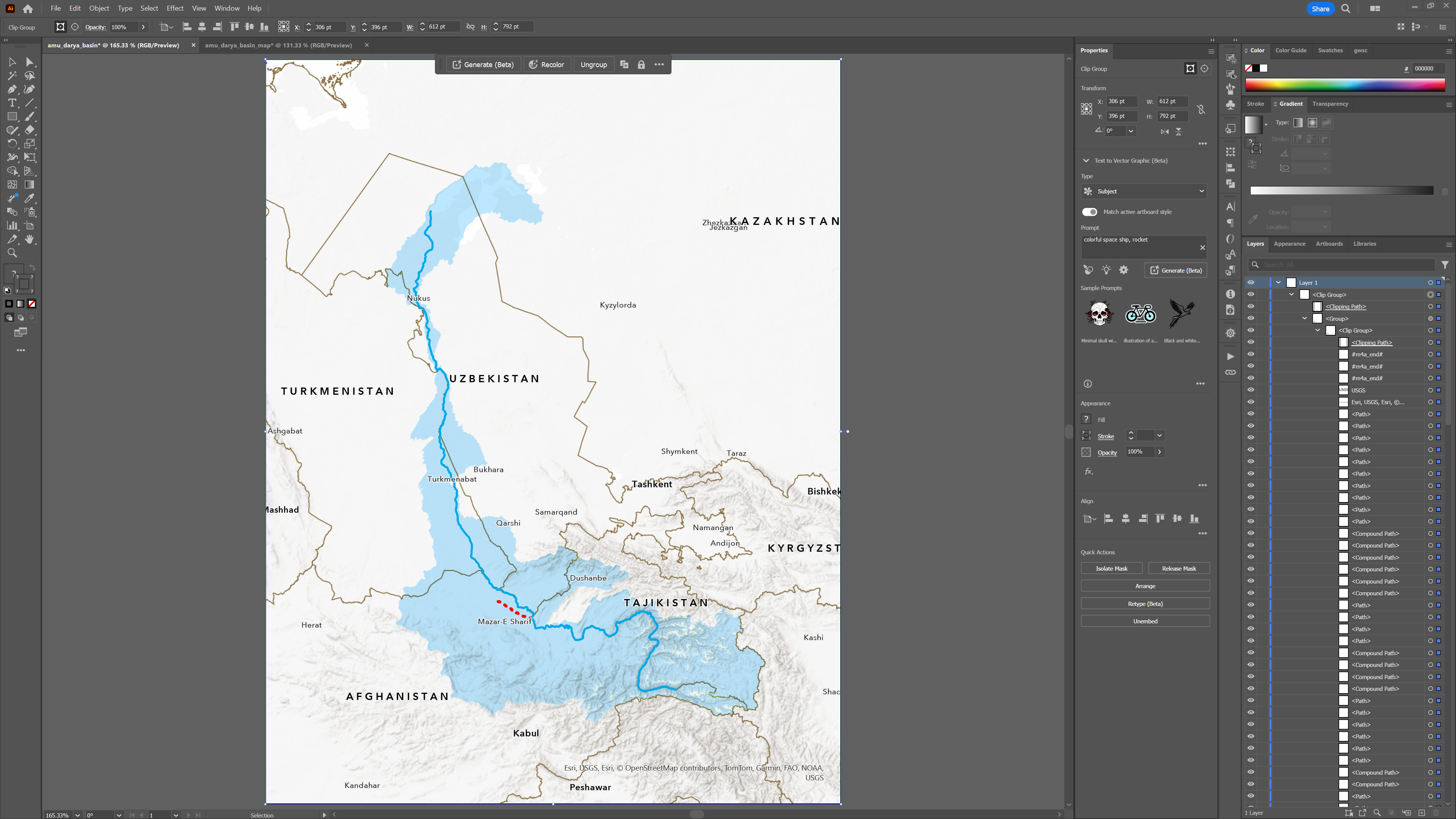
Task: Open the Effect menu
Action: tap(175, 8)
